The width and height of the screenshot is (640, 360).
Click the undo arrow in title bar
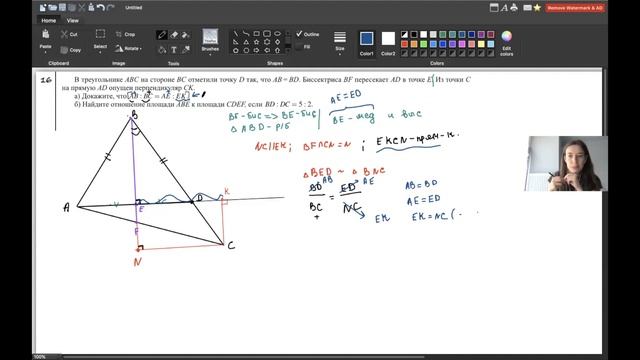click(x=100, y=7)
